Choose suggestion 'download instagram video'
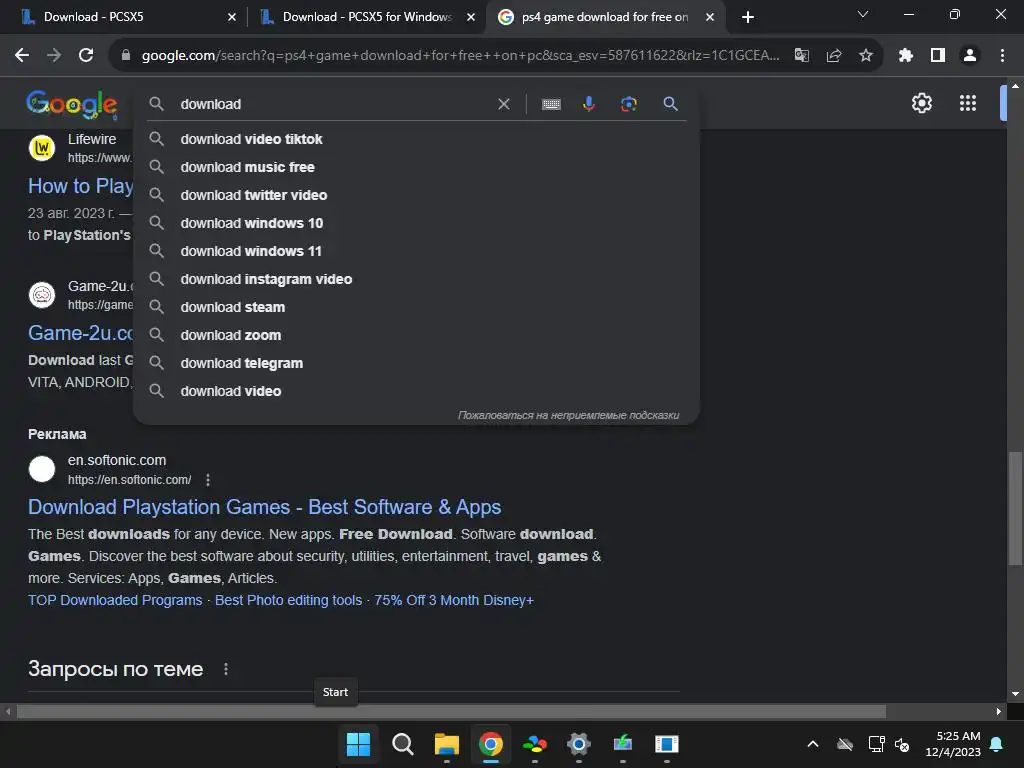1024x768 pixels. click(x=416, y=280)
